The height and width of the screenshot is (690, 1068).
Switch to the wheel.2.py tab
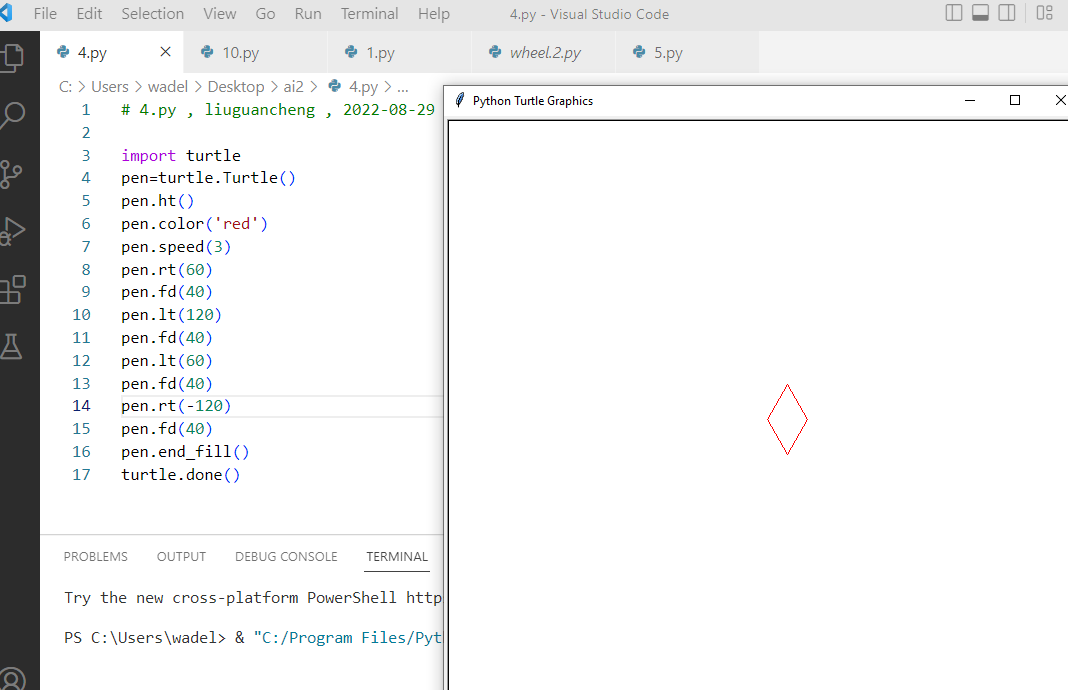pos(544,53)
